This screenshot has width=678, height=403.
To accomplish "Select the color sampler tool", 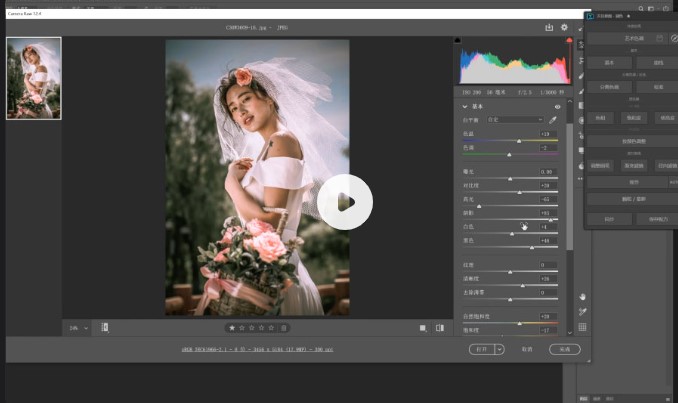I will (x=582, y=312).
